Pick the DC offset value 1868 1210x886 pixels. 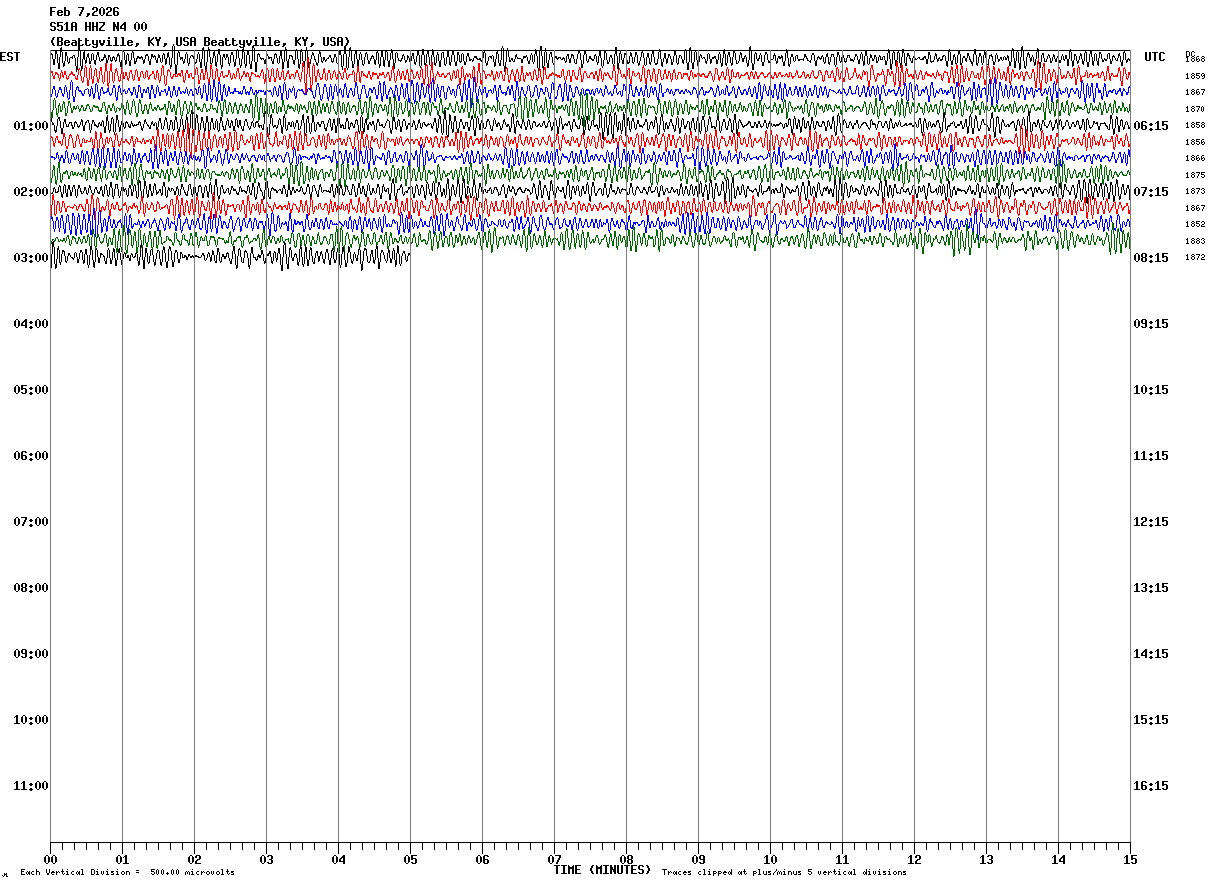click(1195, 60)
